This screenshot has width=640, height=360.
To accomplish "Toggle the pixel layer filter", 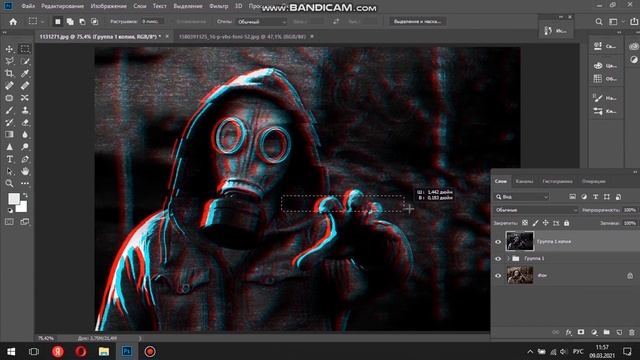I will (573, 197).
